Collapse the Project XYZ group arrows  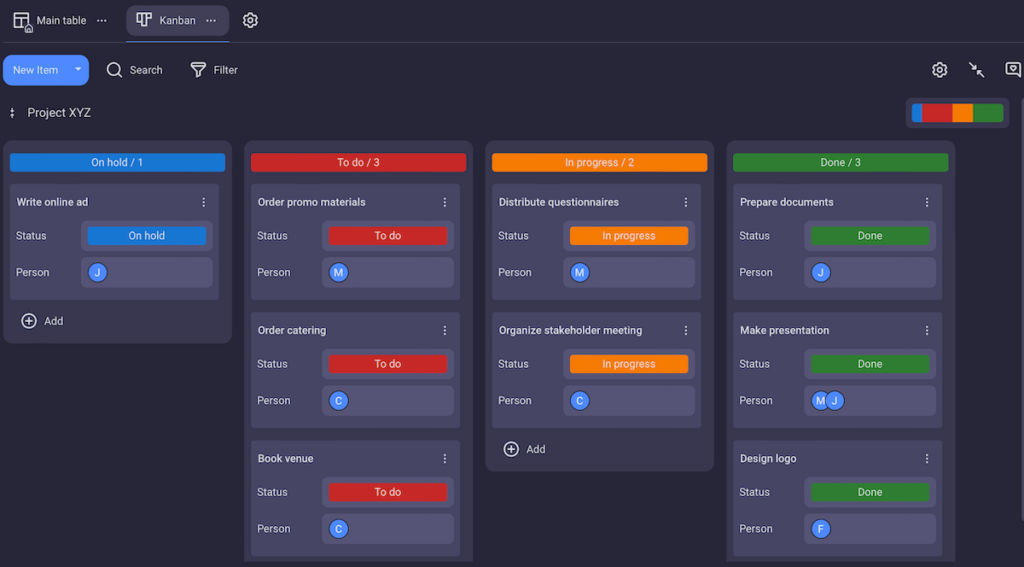point(12,113)
